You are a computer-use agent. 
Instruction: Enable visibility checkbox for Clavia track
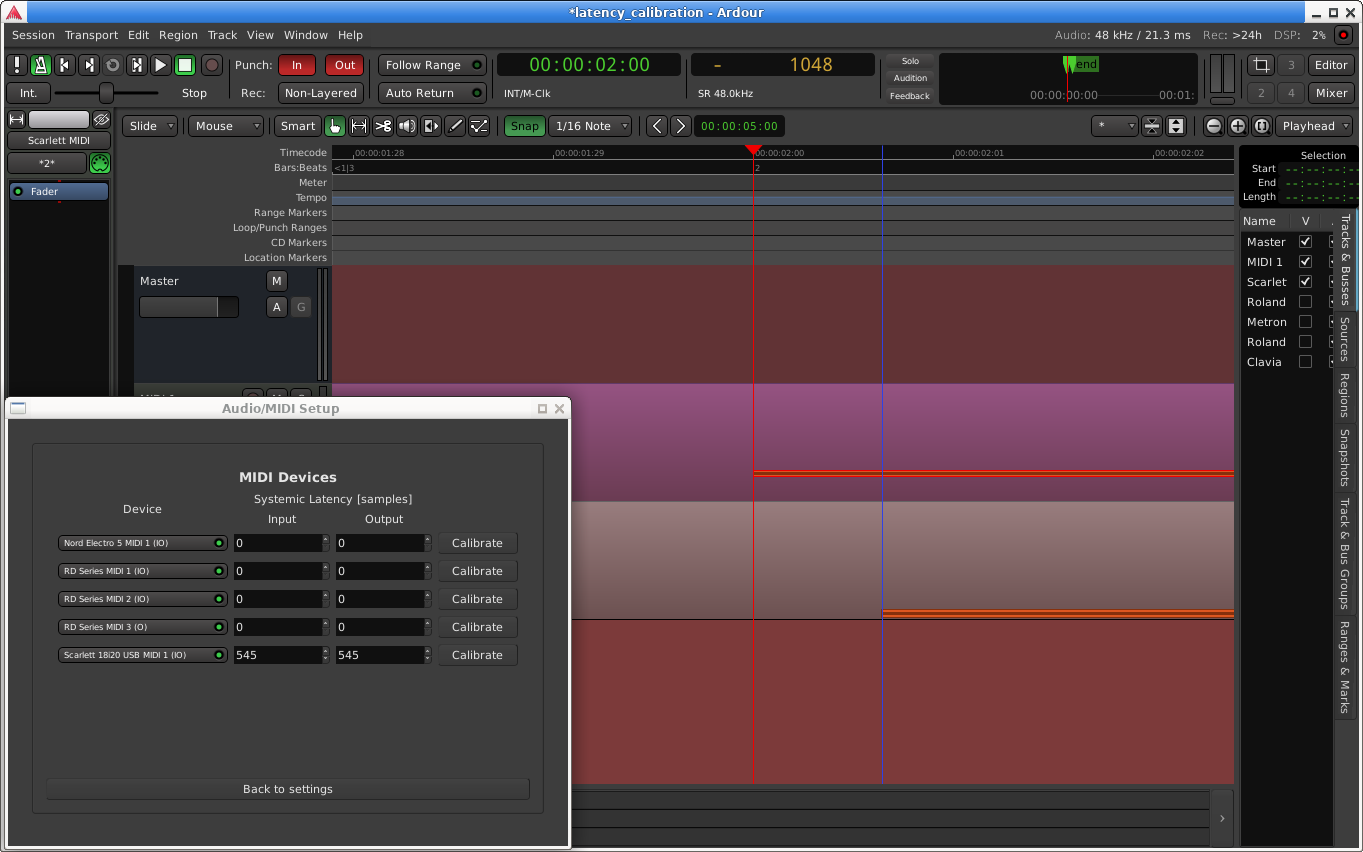(1305, 362)
